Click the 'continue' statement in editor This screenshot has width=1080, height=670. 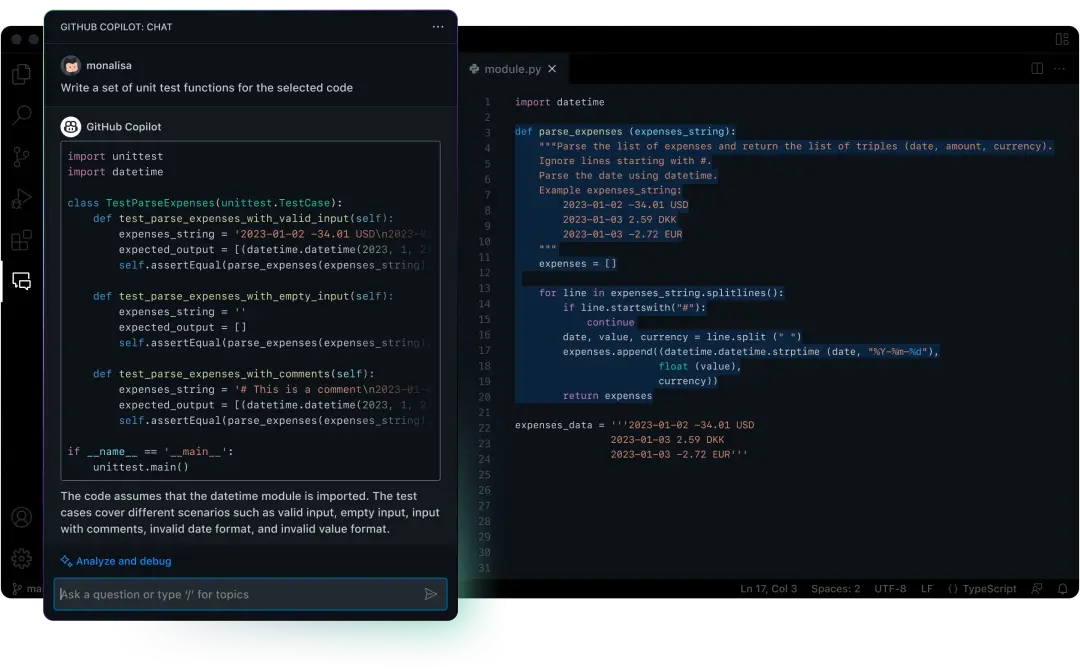(610, 322)
